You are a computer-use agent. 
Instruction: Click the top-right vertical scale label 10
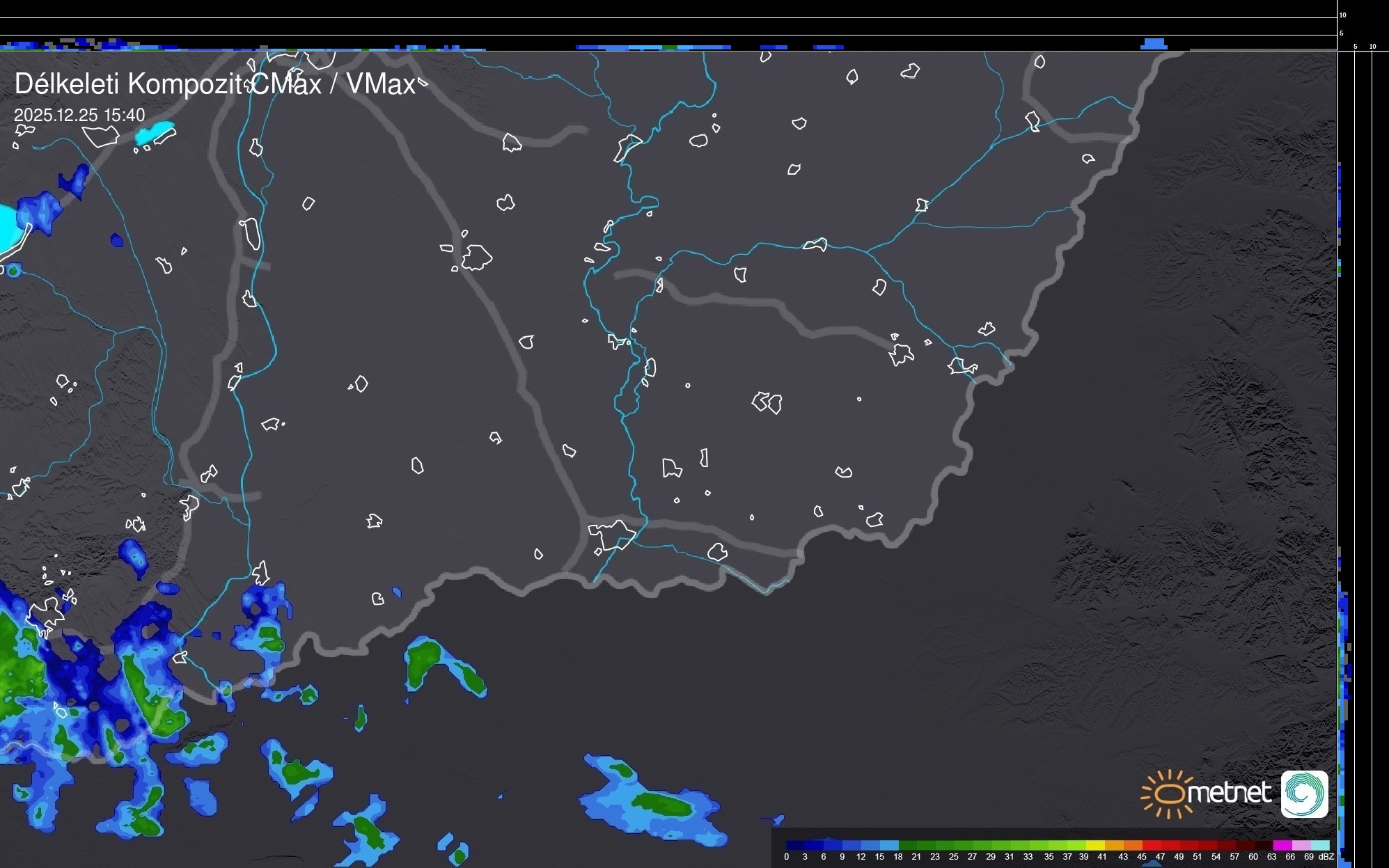[x=1343, y=15]
